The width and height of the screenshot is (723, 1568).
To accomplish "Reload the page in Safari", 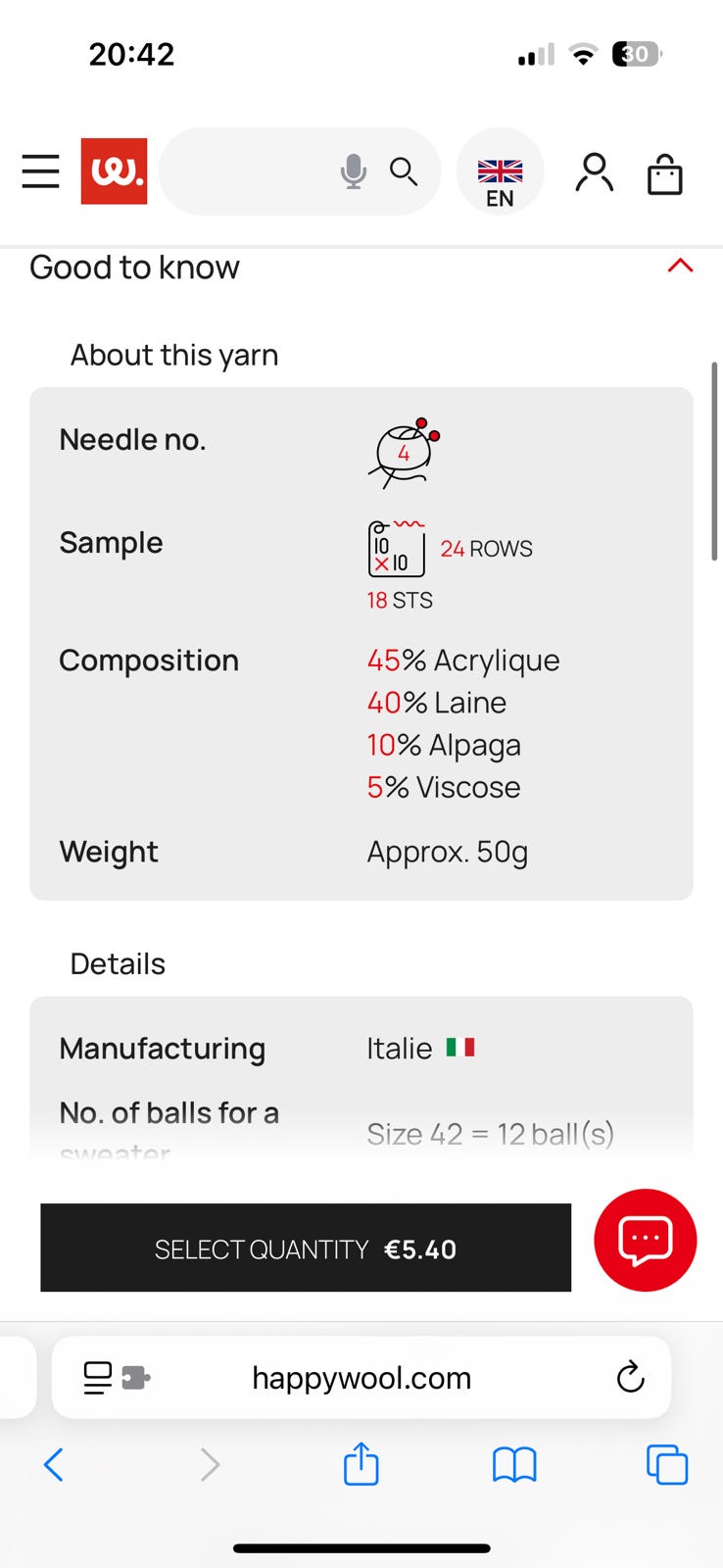I will pyautogui.click(x=630, y=1377).
